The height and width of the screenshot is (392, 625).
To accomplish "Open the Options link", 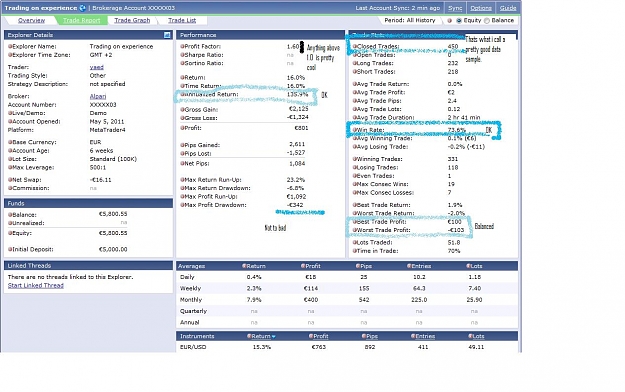I will click(481, 8).
